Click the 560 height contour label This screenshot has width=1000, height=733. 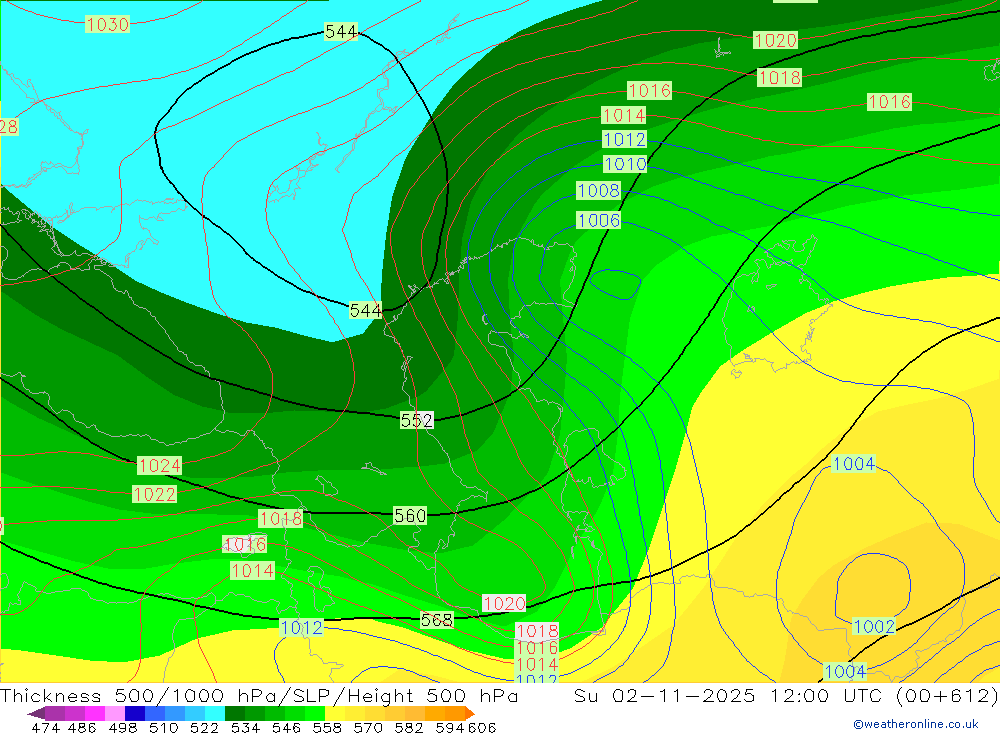coord(410,515)
